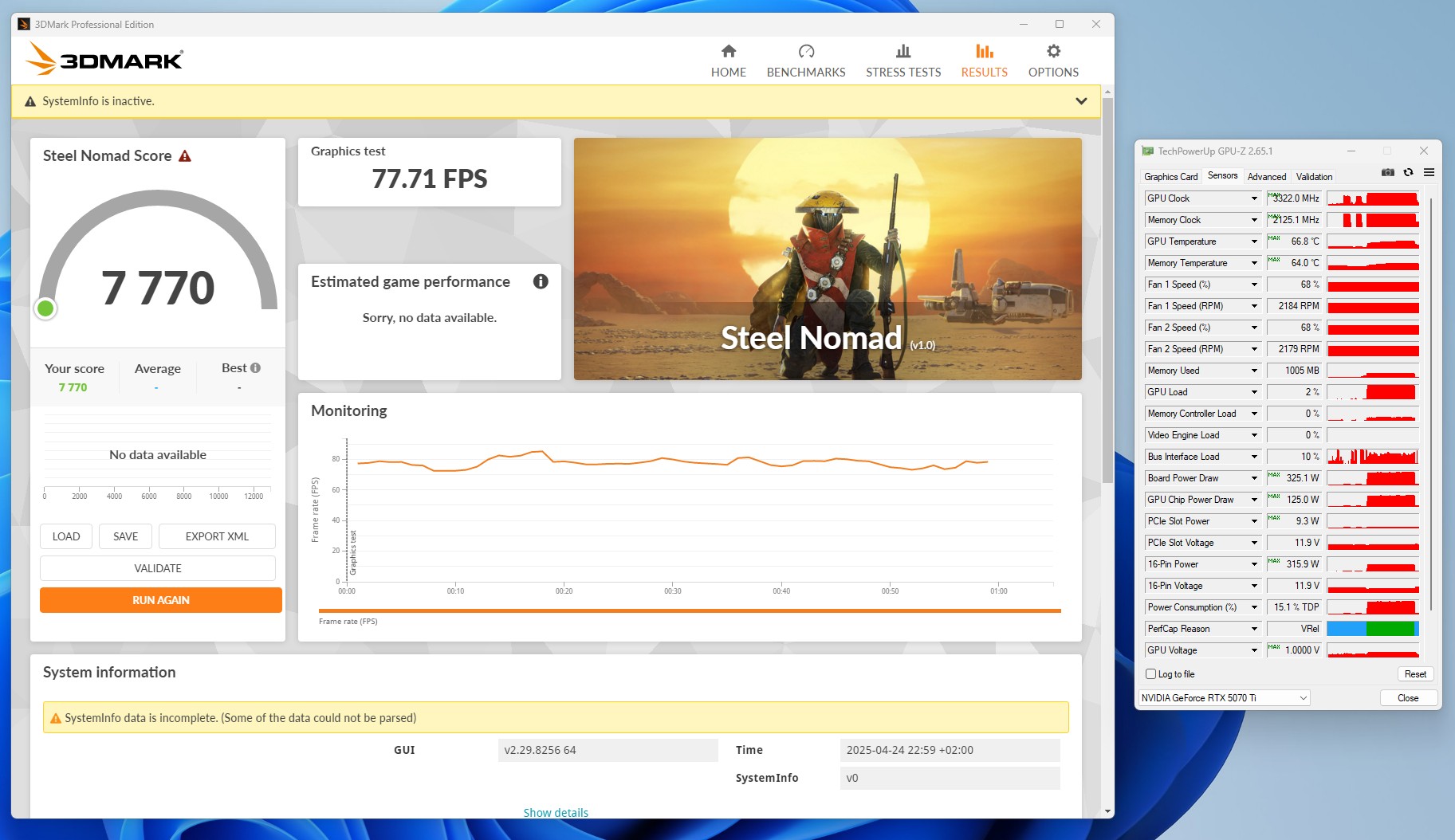Open the Board Power Draw dropdown

pyautogui.click(x=1254, y=478)
